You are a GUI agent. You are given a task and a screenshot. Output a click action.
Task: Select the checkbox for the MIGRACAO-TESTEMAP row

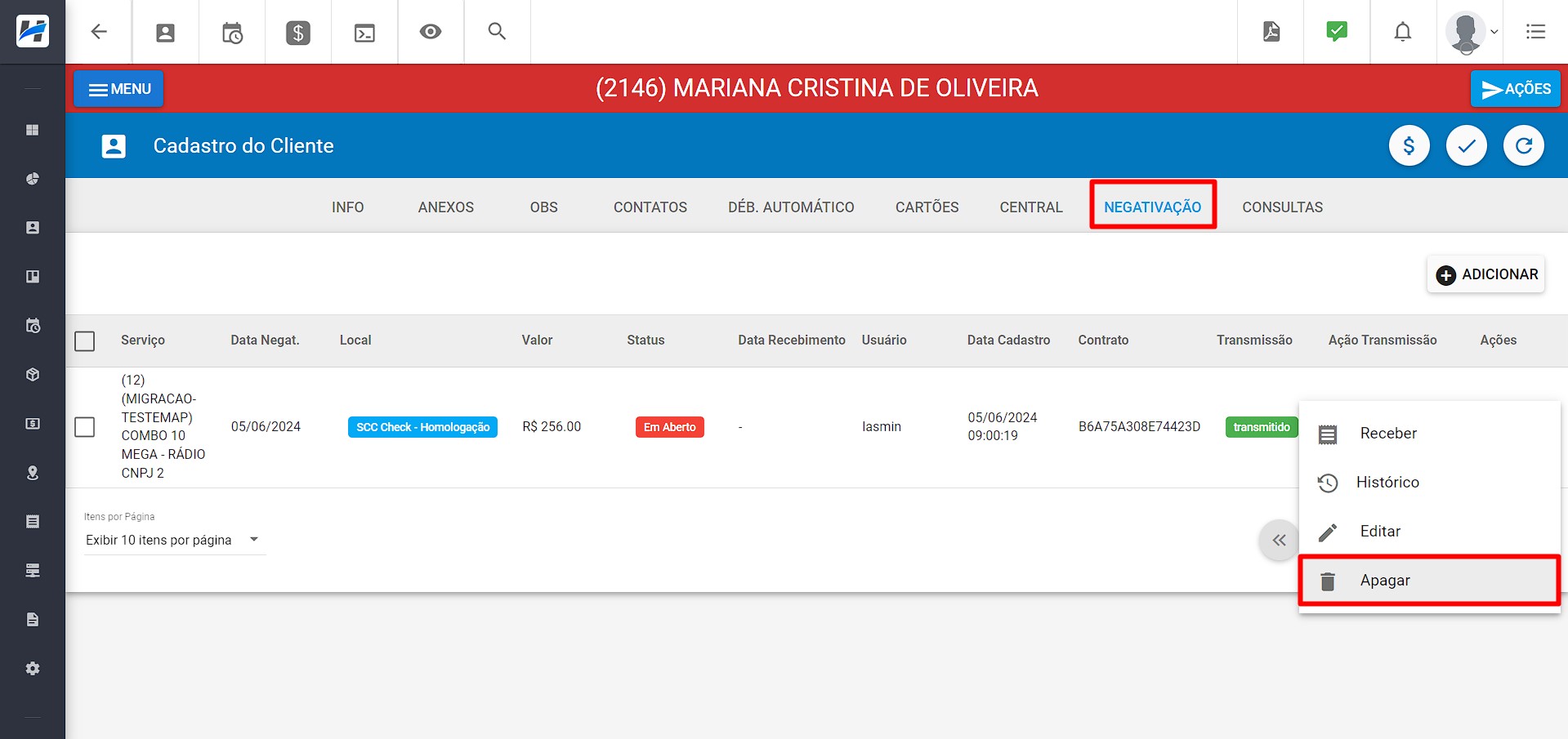84,426
